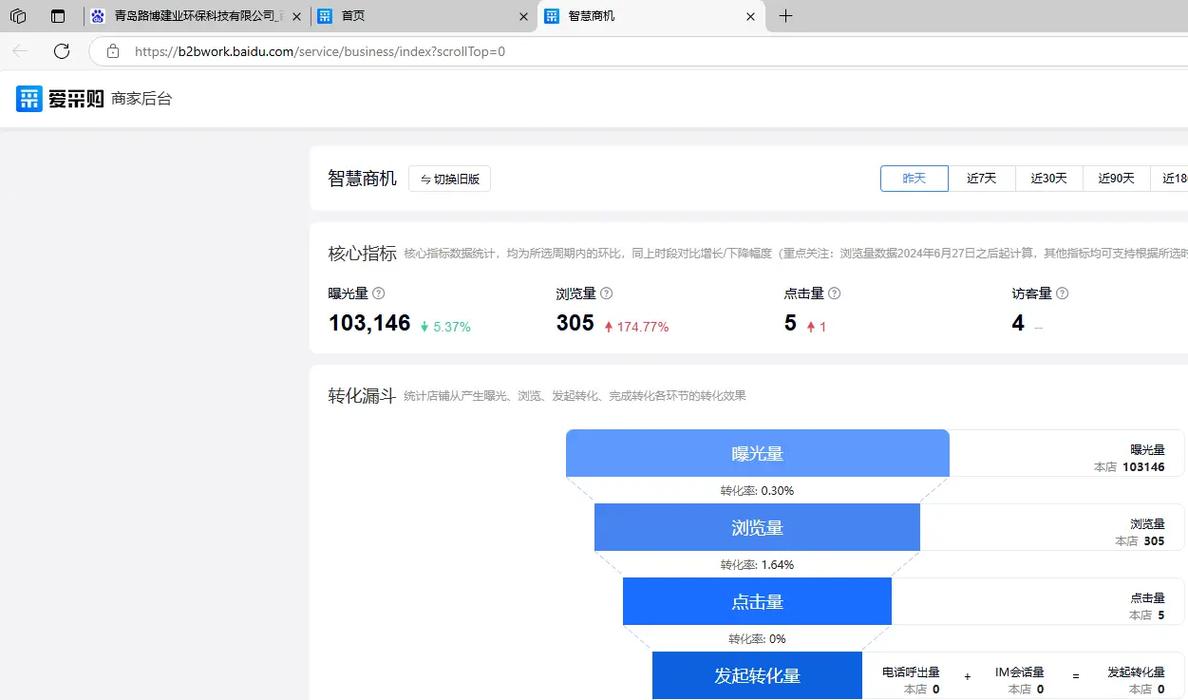Click the 103,146 exposure value
The width and height of the screenshot is (1188, 700).
coord(369,323)
